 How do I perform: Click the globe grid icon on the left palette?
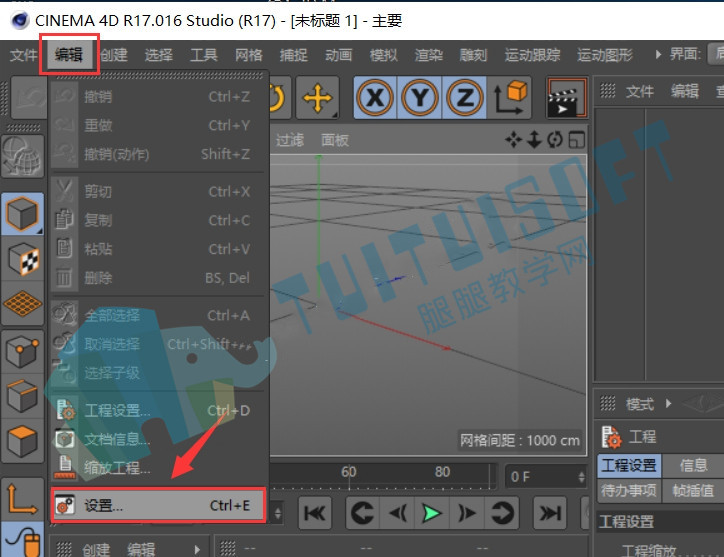pos(22,156)
